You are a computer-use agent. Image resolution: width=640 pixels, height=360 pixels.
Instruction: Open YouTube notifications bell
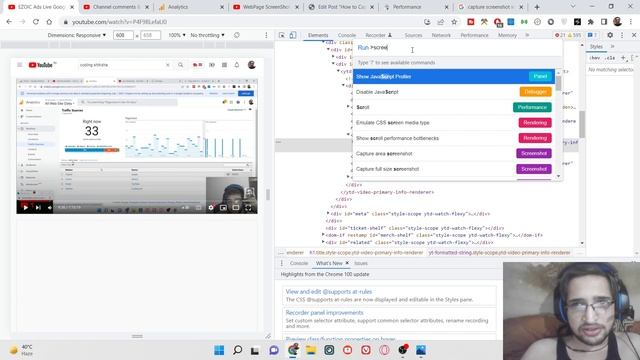tap(237, 65)
